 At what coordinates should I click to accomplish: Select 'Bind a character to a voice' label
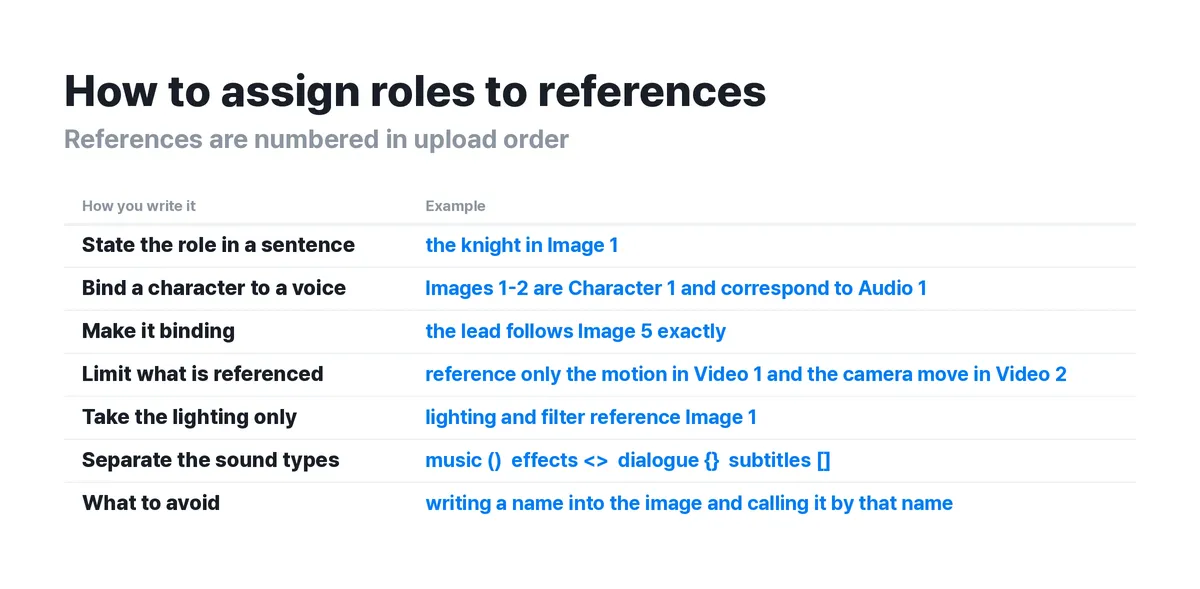click(214, 288)
